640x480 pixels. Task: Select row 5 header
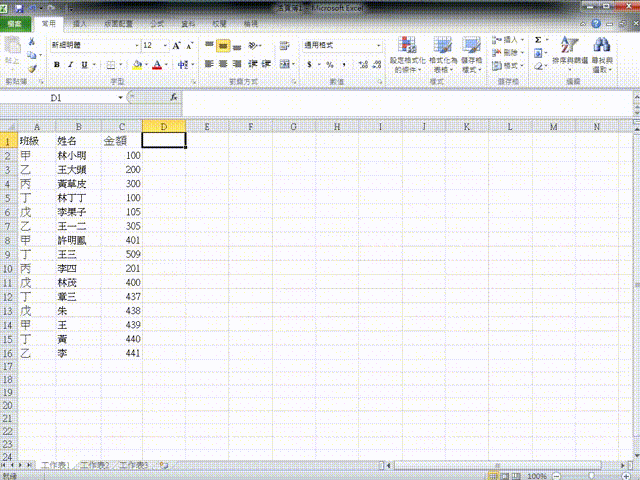click(8, 198)
